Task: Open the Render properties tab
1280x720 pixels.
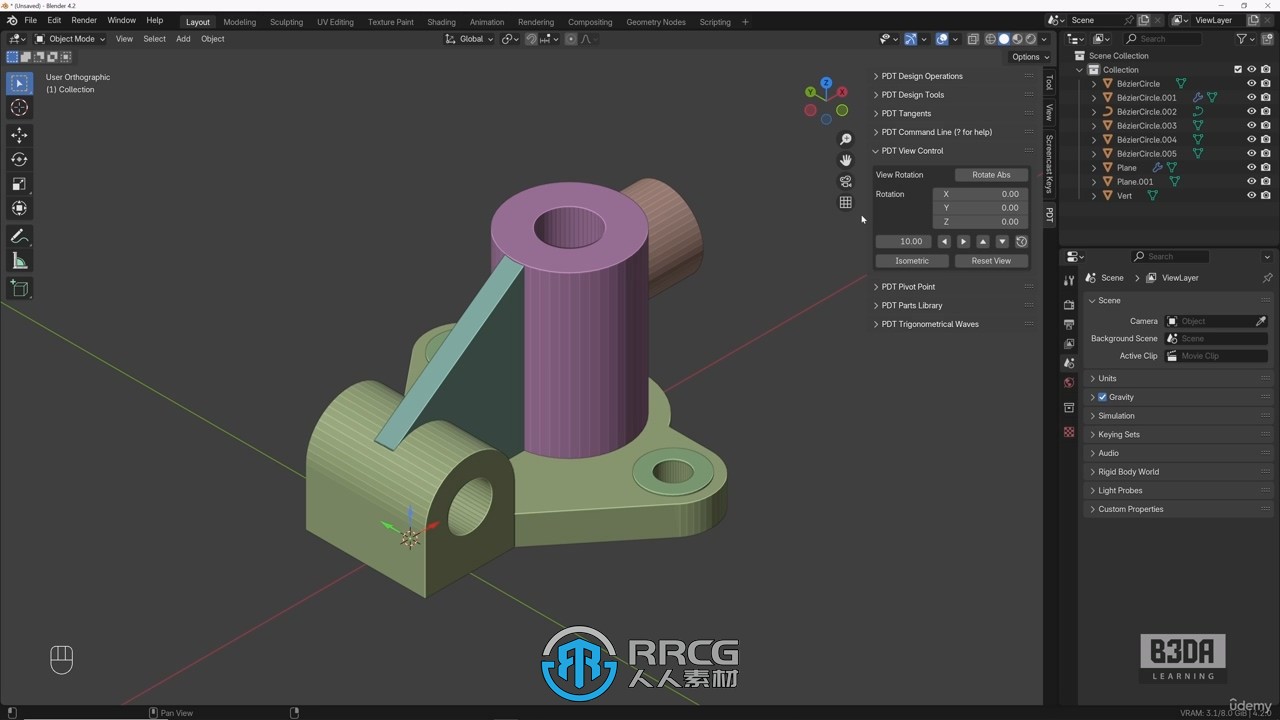Action: pos(1069,304)
